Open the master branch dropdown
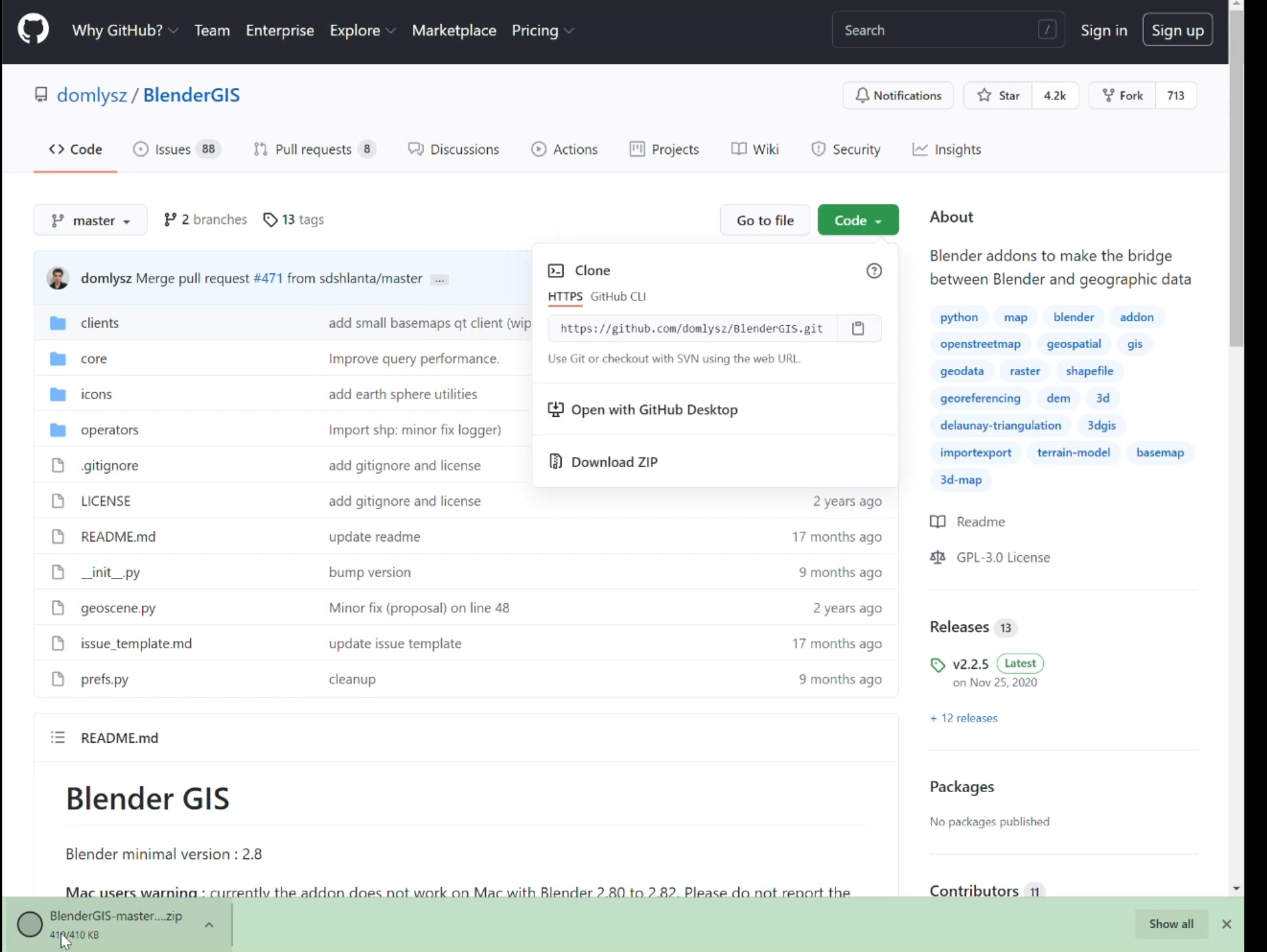 pos(91,220)
